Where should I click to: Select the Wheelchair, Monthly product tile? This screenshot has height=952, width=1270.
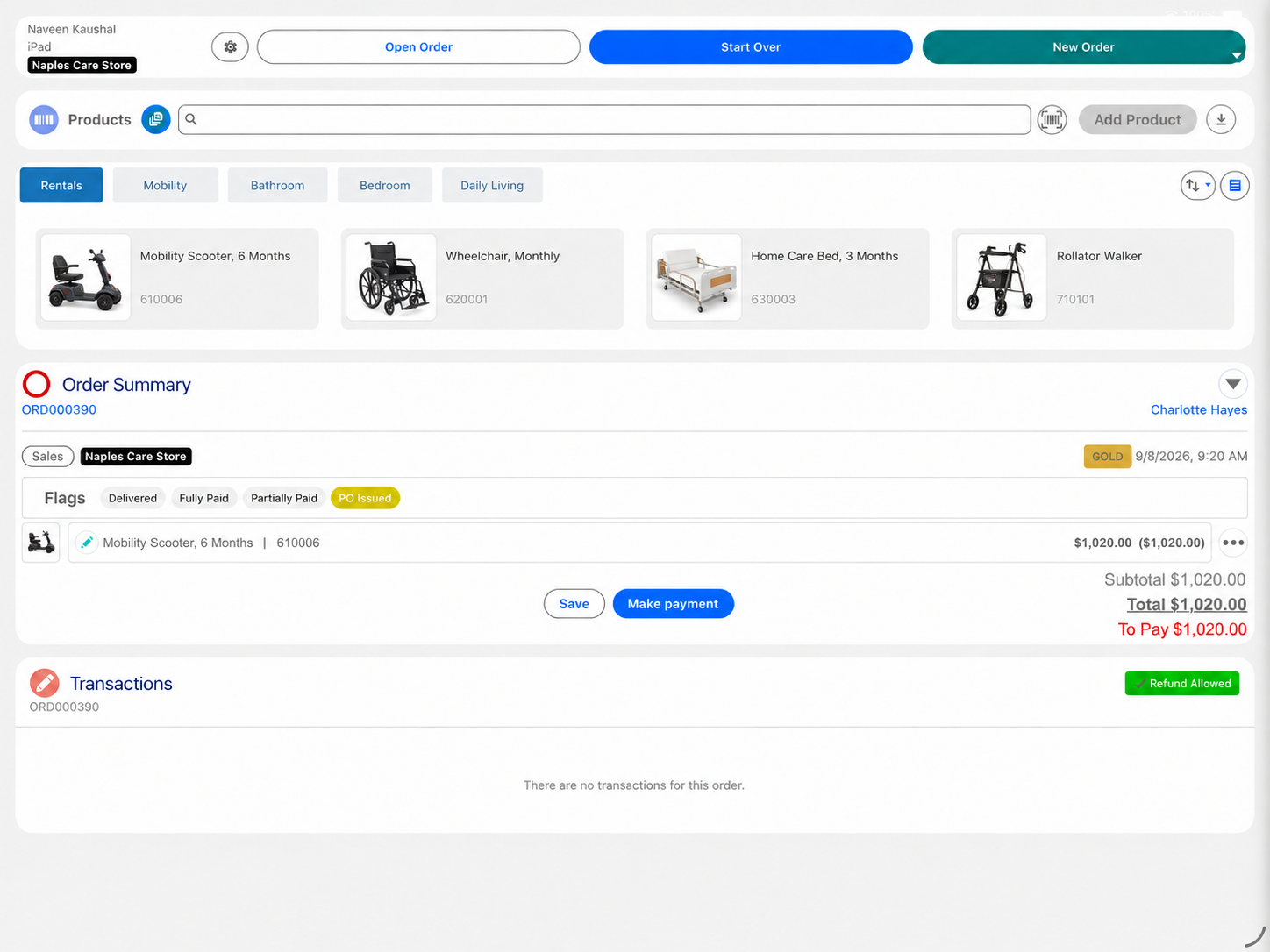click(x=482, y=279)
